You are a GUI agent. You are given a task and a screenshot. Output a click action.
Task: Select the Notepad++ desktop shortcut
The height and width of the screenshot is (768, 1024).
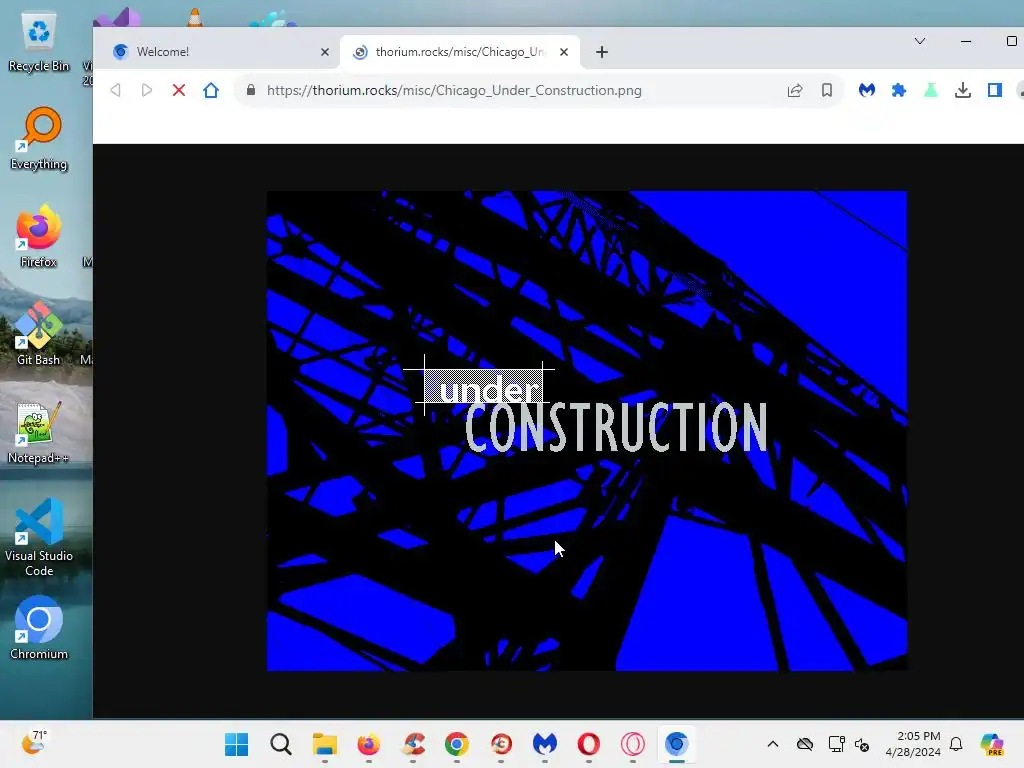[x=39, y=432]
